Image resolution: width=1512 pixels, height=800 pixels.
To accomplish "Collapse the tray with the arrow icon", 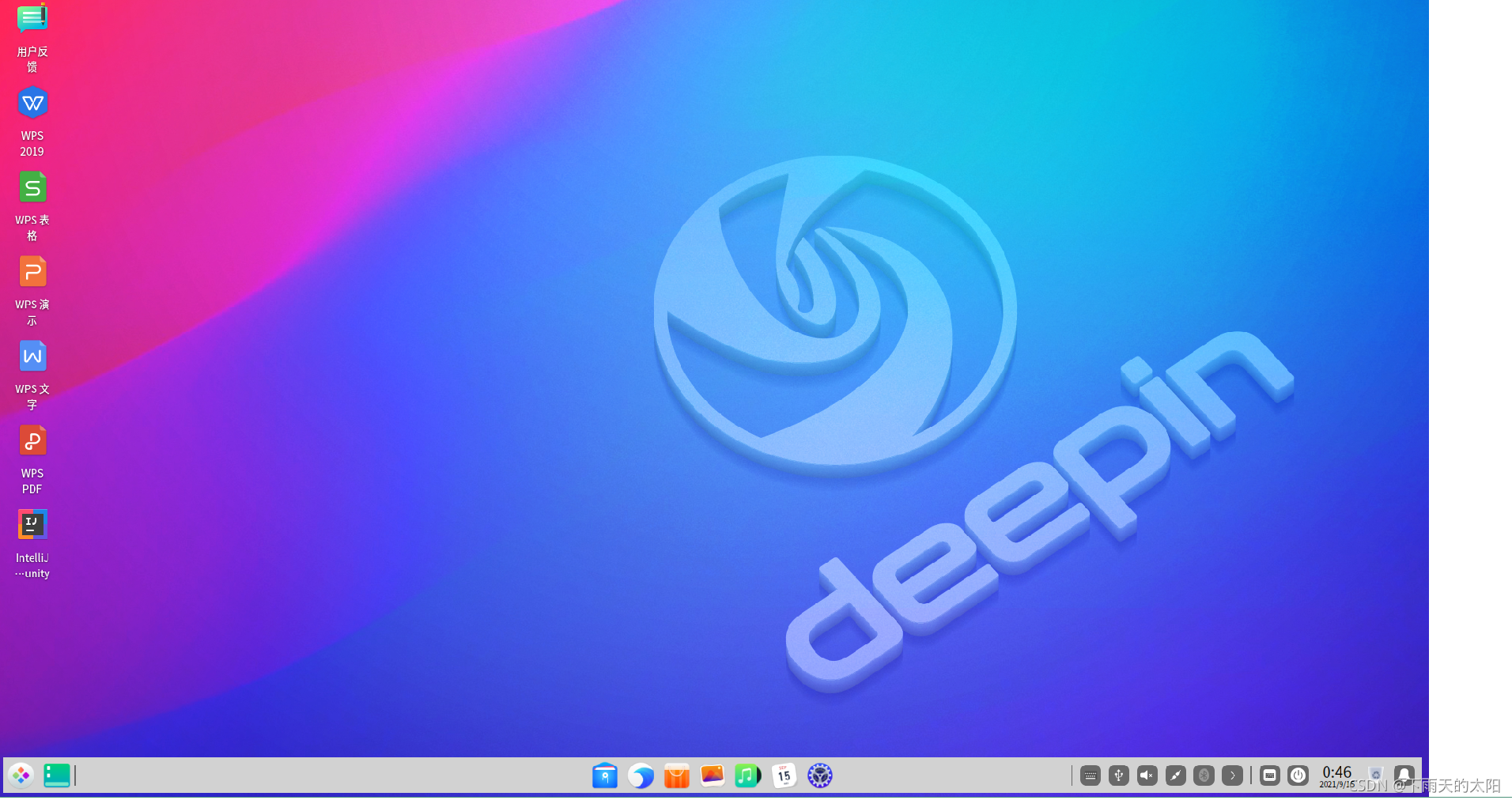I will (1232, 775).
